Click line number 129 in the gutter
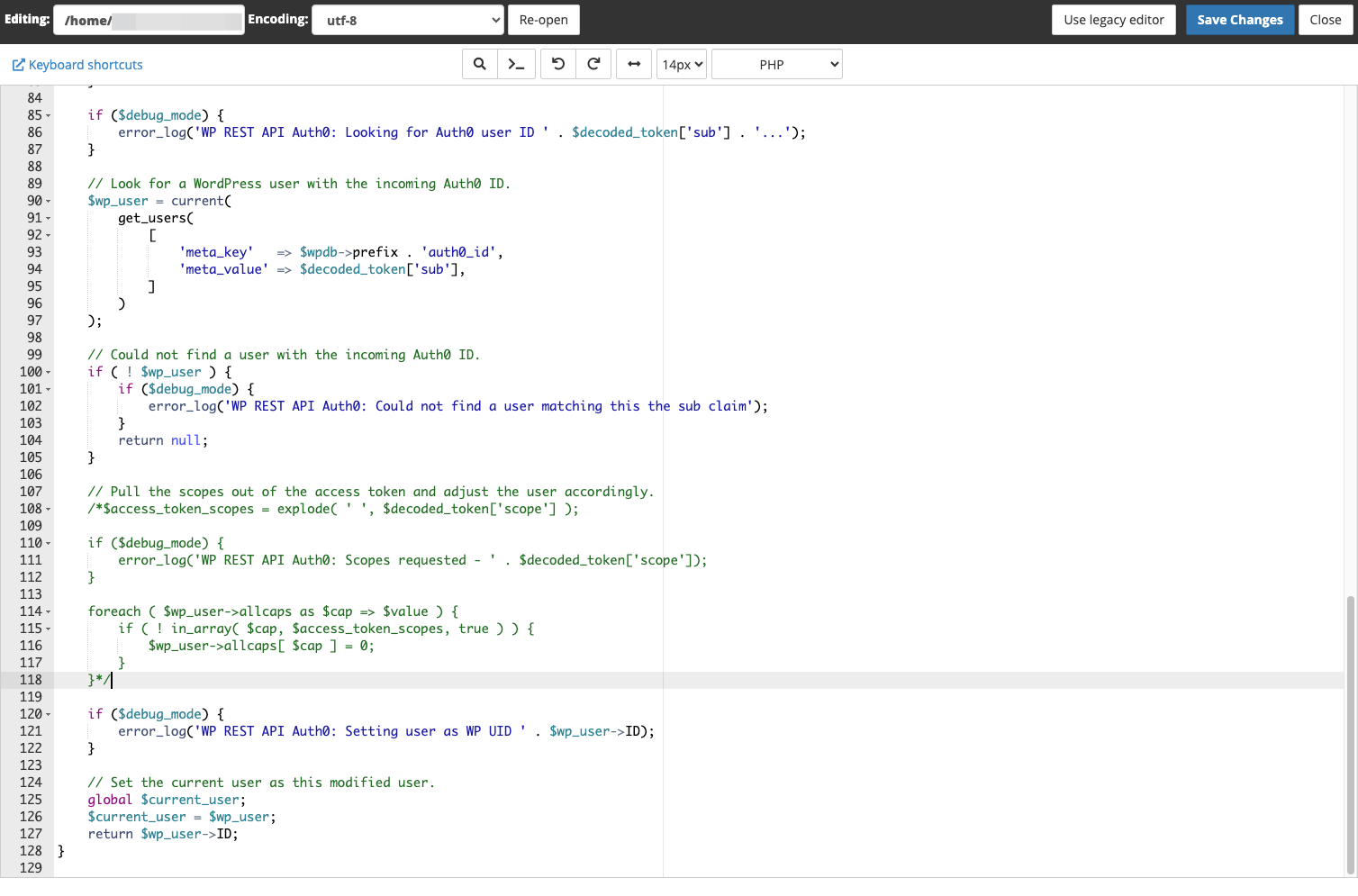 (x=31, y=868)
